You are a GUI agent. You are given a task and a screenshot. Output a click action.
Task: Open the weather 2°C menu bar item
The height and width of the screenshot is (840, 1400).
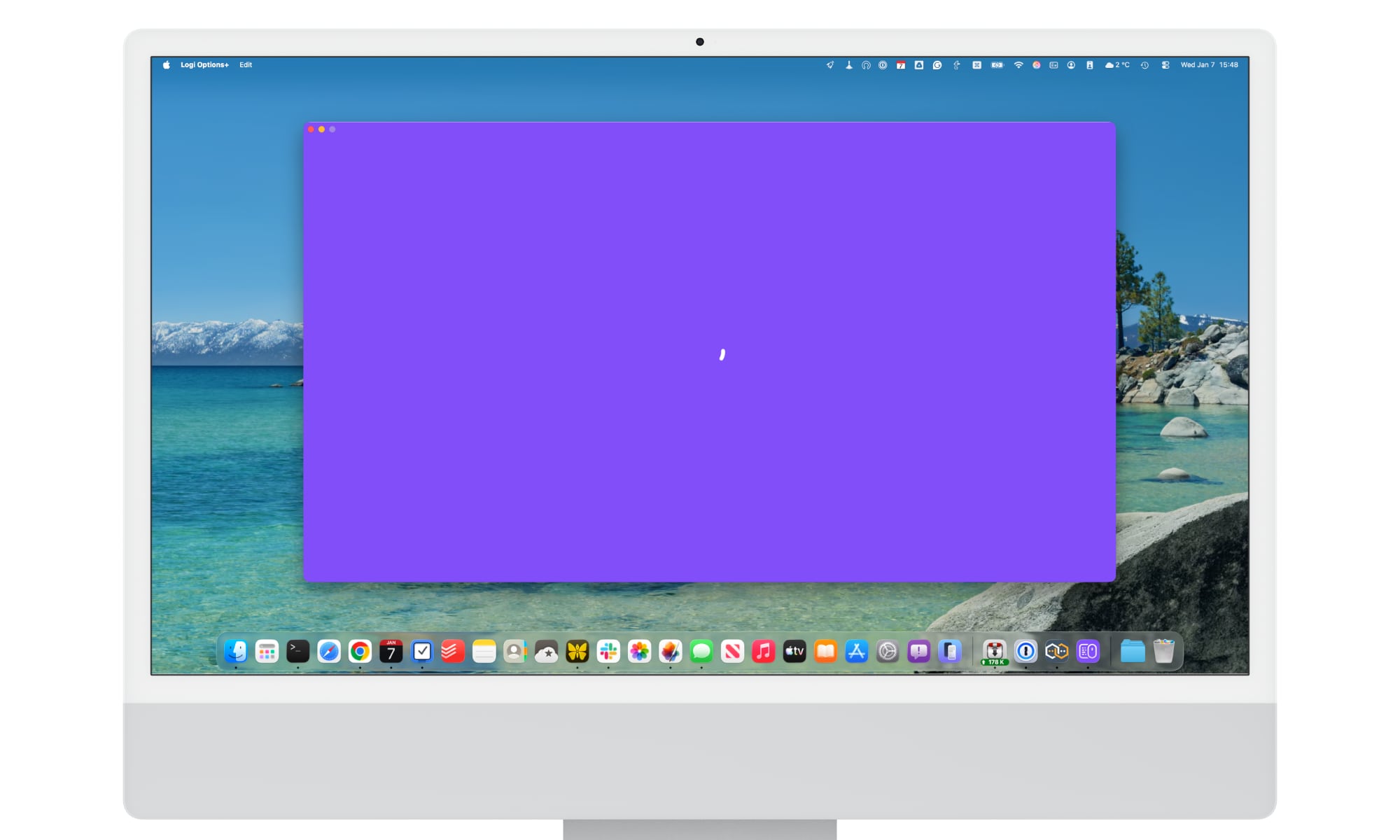(1118, 64)
